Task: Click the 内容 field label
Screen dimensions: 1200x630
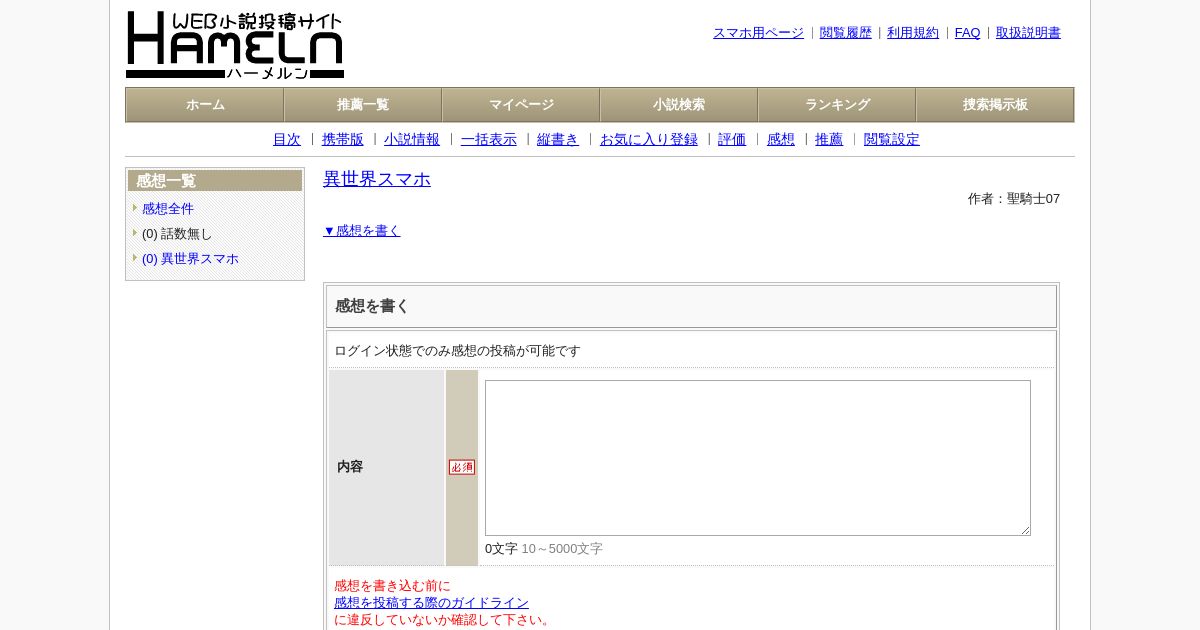Action: (350, 467)
